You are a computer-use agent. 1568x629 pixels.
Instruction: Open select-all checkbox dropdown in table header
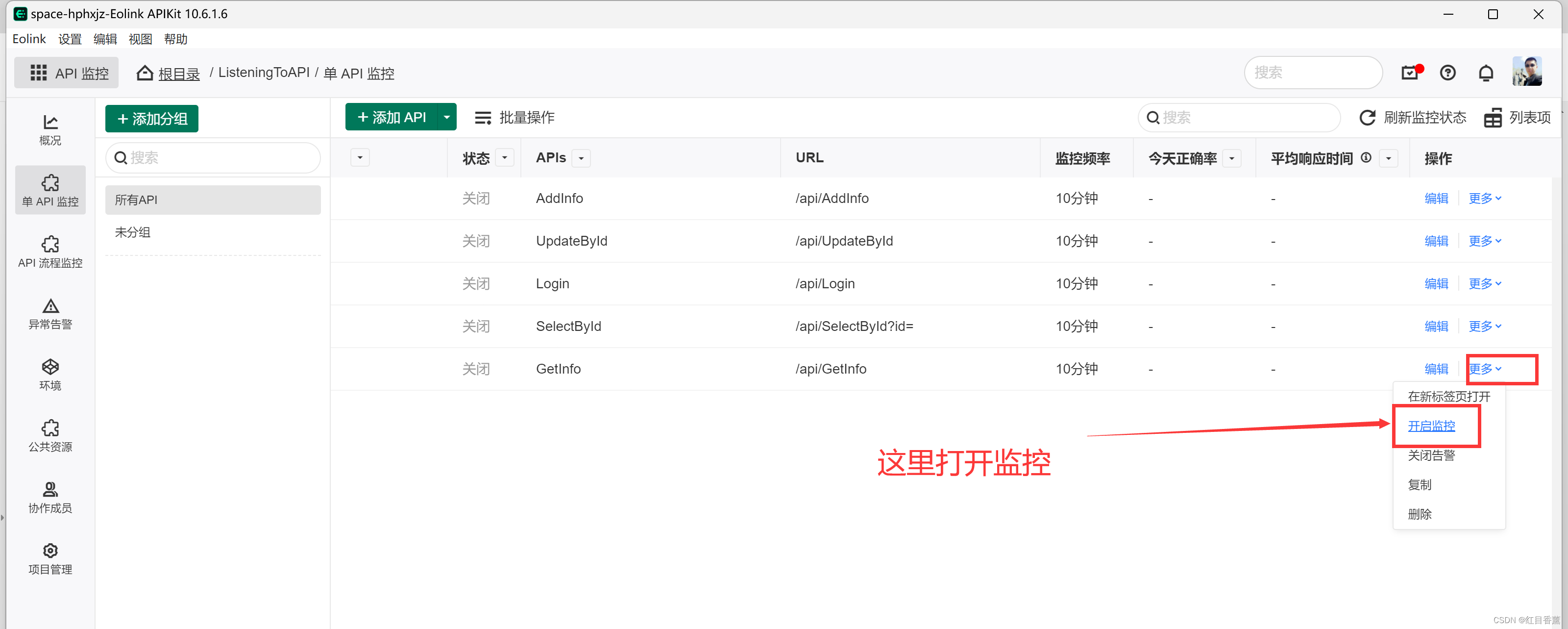tap(360, 158)
